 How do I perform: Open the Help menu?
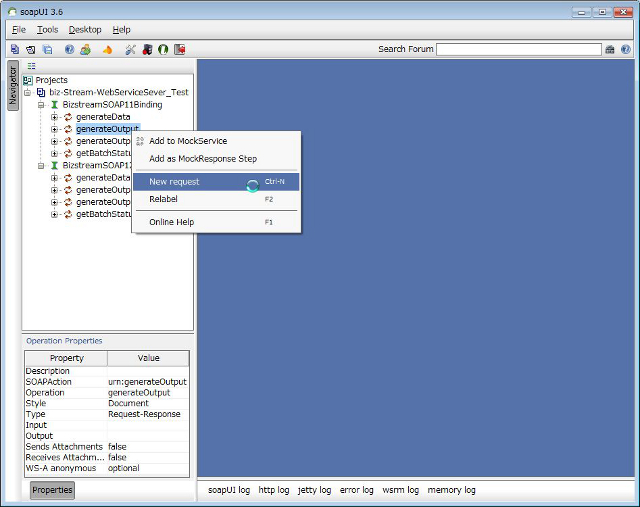(x=121, y=30)
